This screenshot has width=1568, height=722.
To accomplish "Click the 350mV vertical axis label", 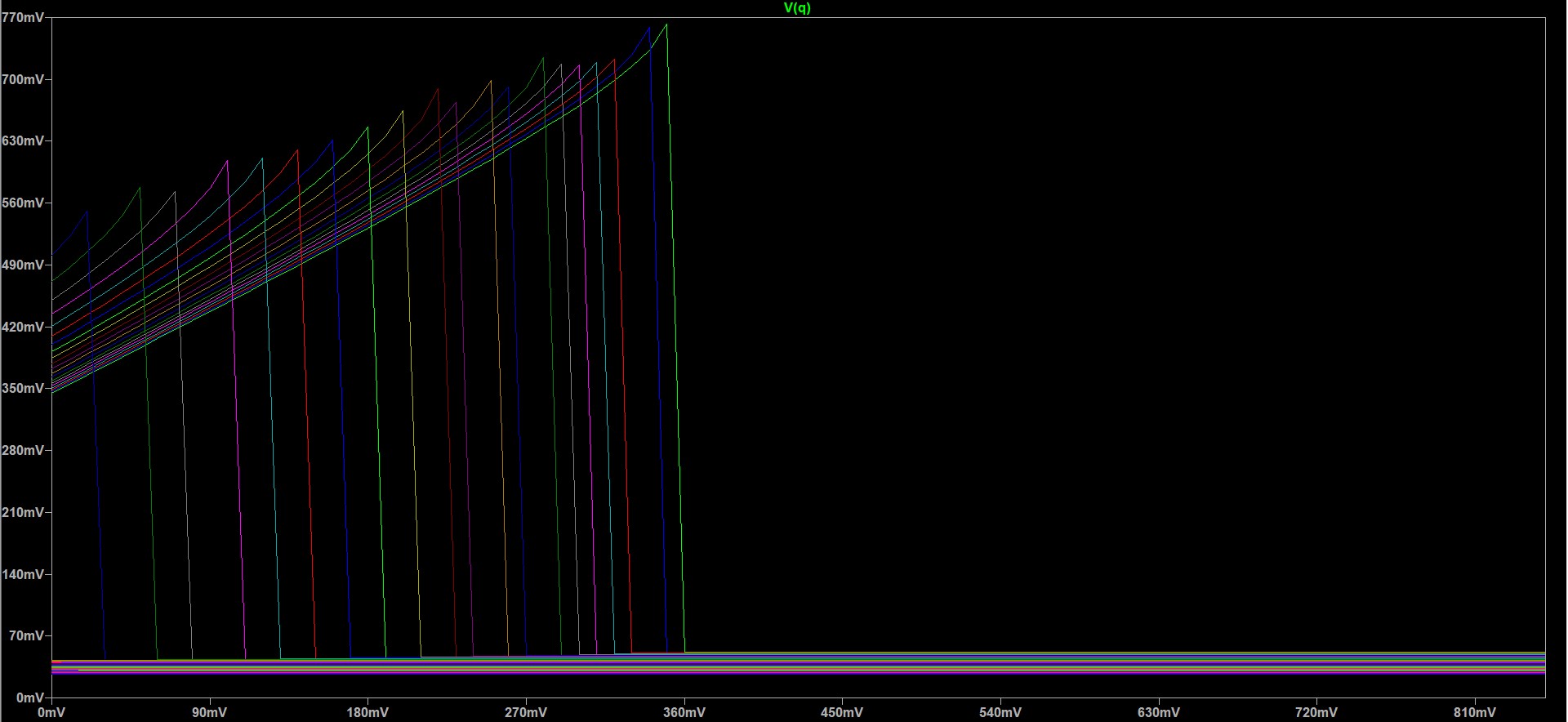I will click(23, 388).
